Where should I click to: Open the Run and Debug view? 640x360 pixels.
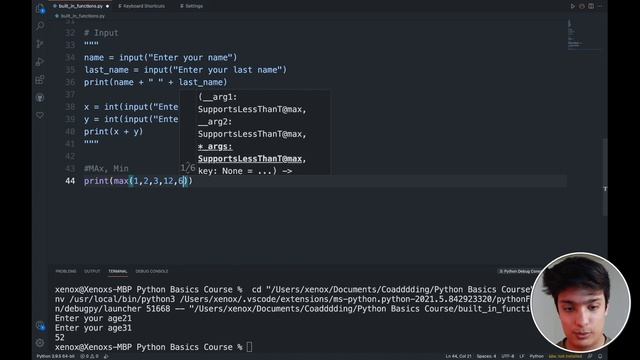[40, 62]
